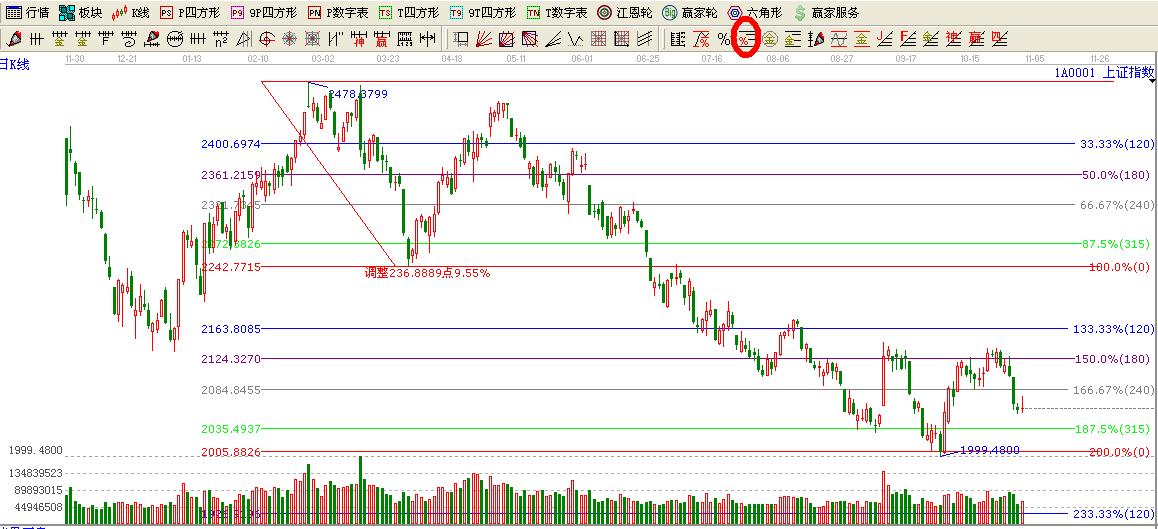Click the red pencil drawing tool
Viewport: 1158px width, 529px height.
click(14, 40)
